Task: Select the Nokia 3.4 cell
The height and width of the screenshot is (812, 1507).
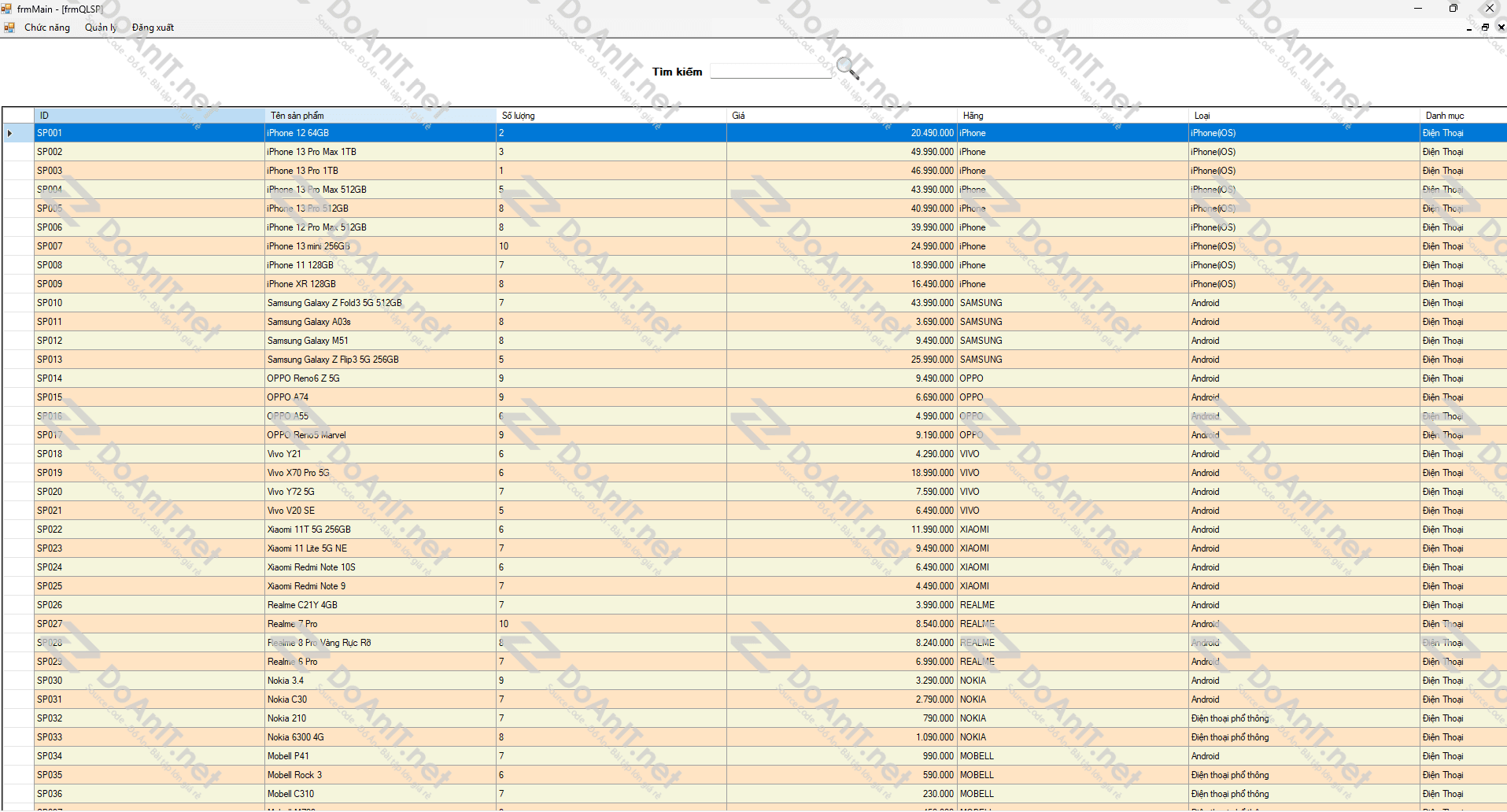Action: [x=381, y=681]
